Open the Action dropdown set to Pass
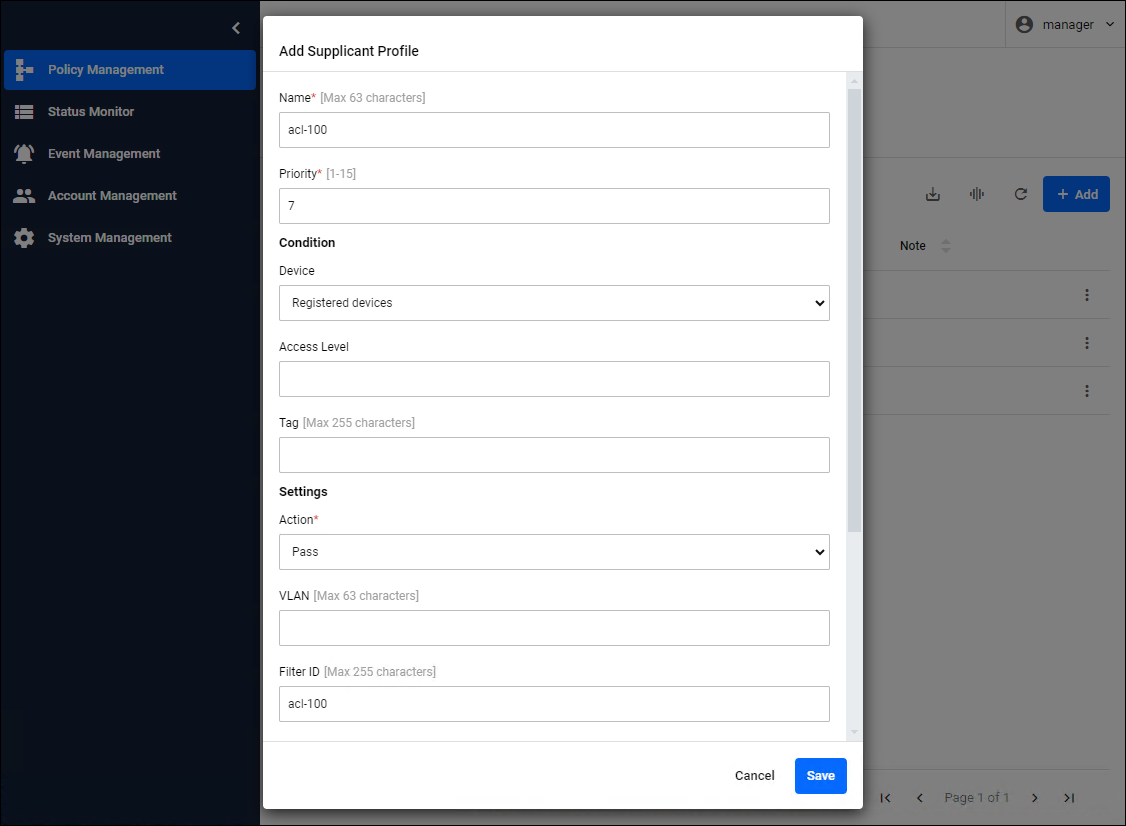Viewport: 1126px width, 826px height. click(554, 552)
